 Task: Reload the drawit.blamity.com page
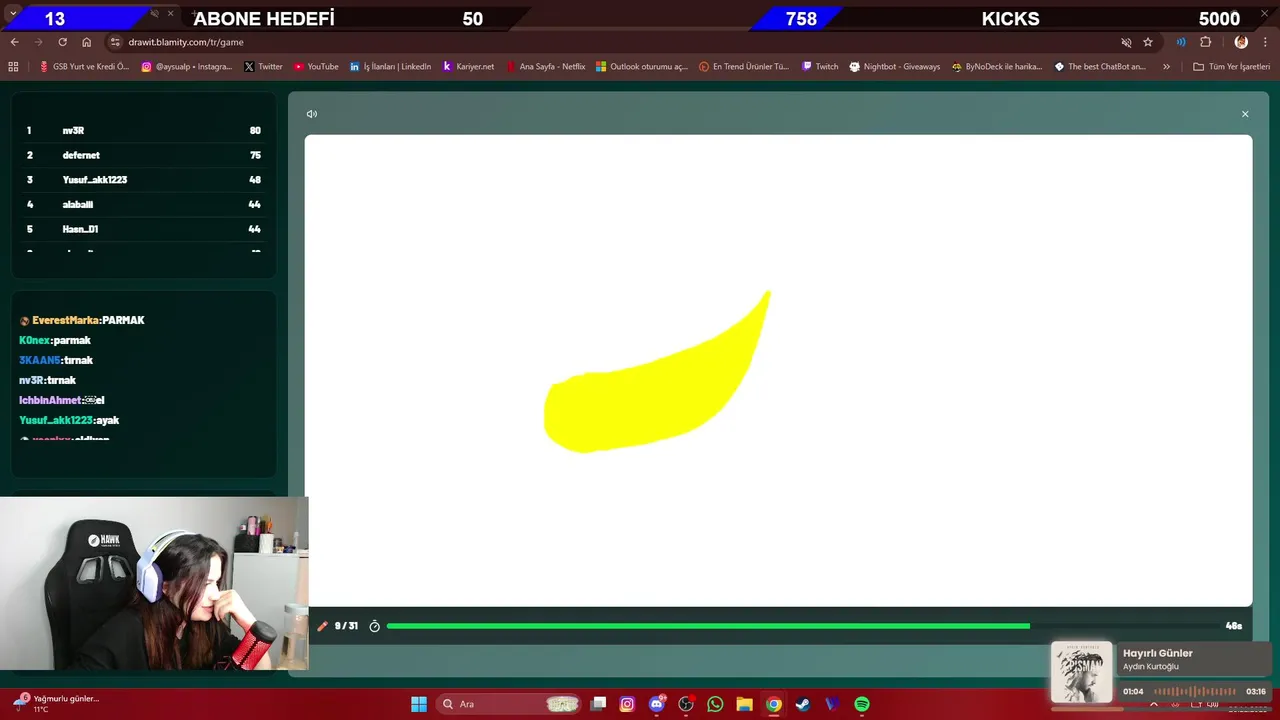[x=62, y=42]
